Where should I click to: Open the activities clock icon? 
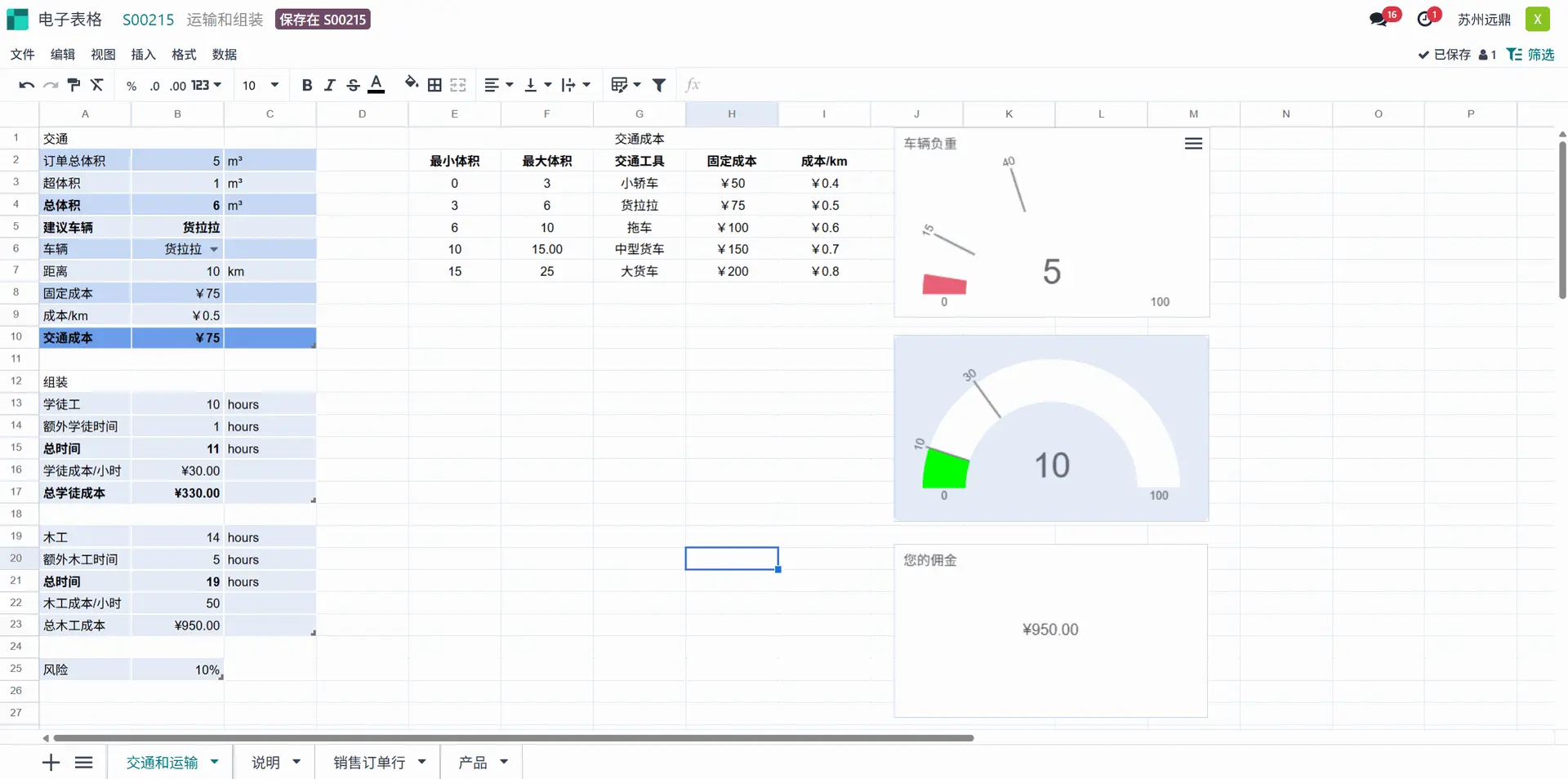click(x=1425, y=20)
